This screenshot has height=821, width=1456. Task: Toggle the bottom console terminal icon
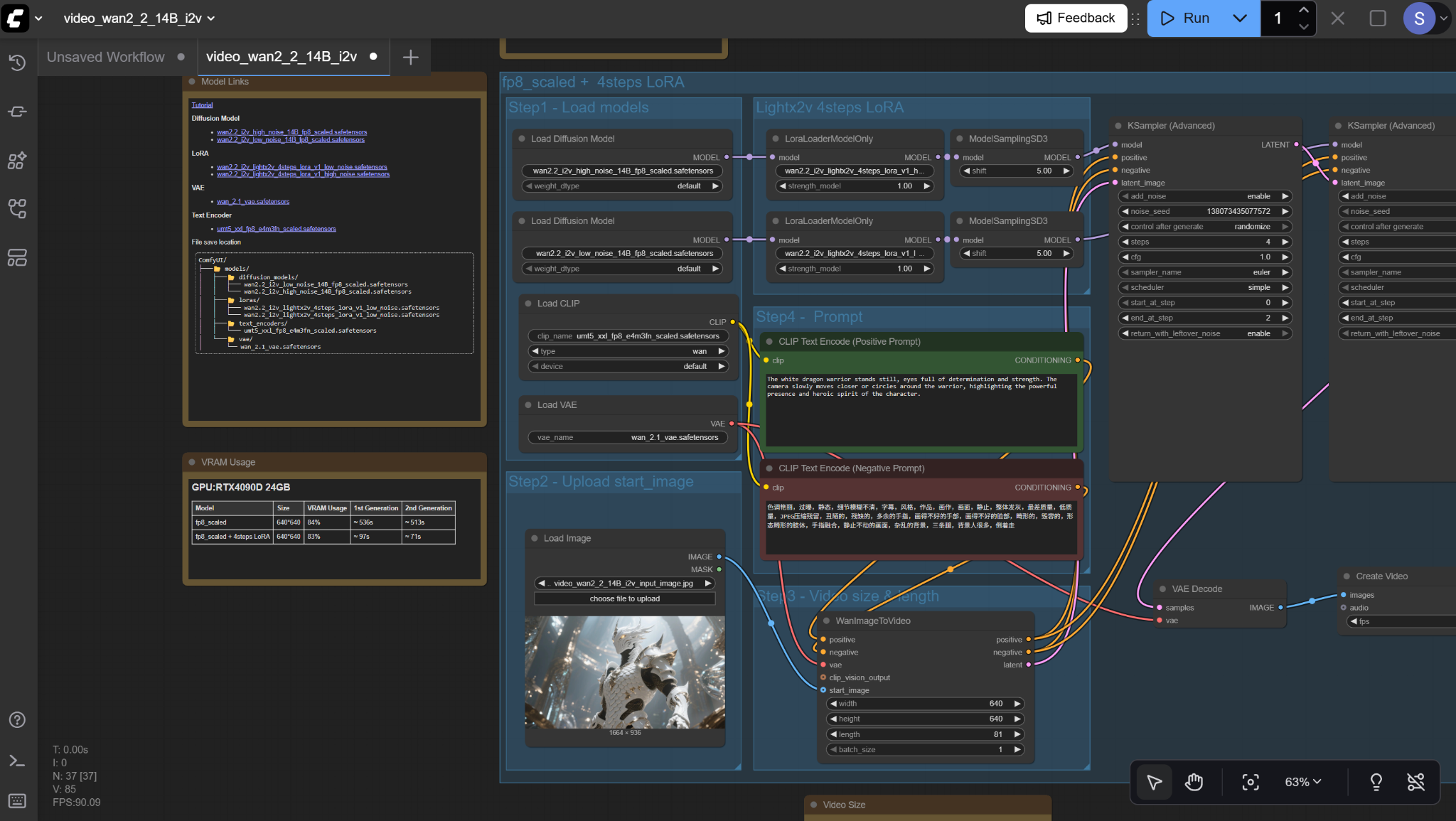click(x=17, y=761)
